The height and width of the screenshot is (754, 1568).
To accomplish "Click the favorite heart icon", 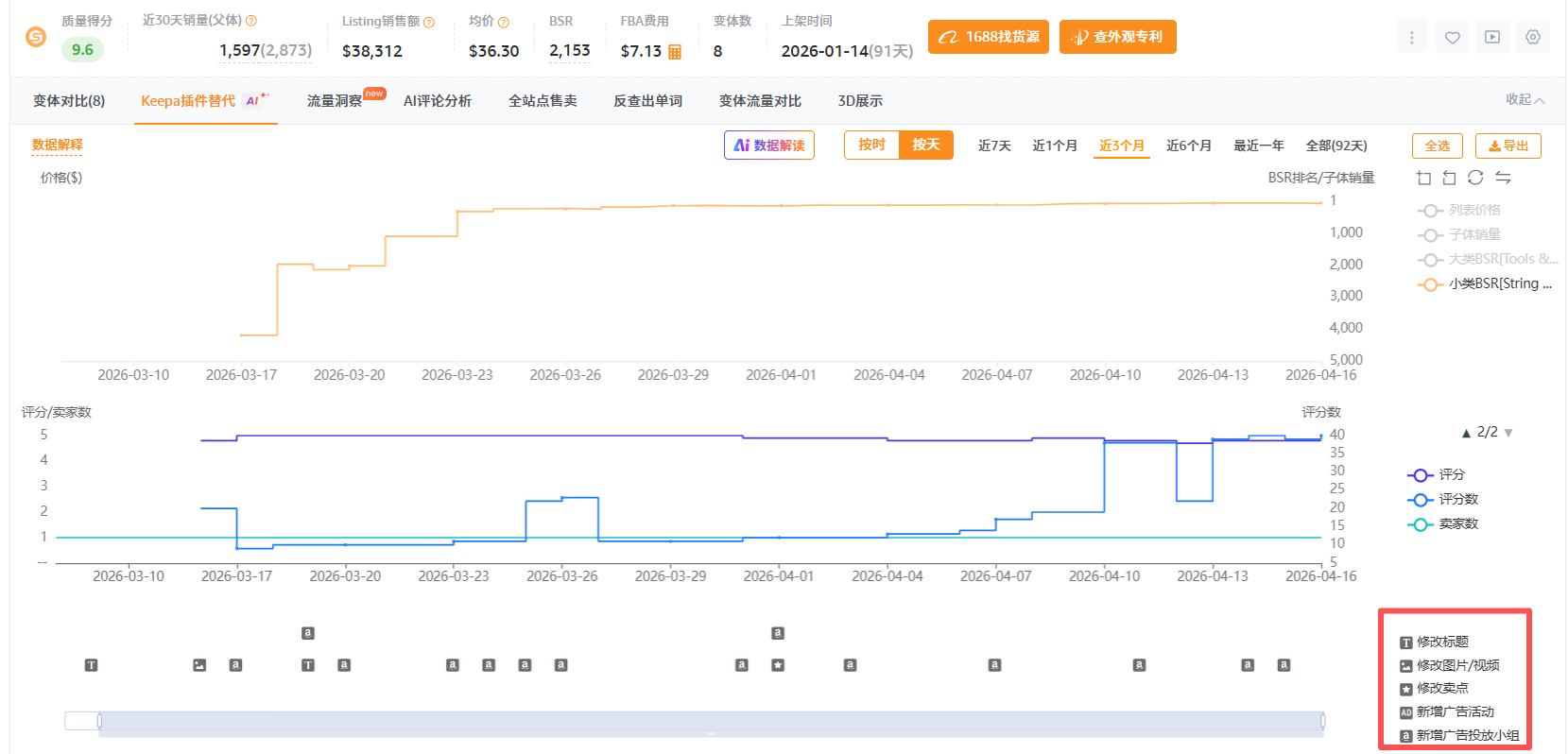I will (1452, 38).
